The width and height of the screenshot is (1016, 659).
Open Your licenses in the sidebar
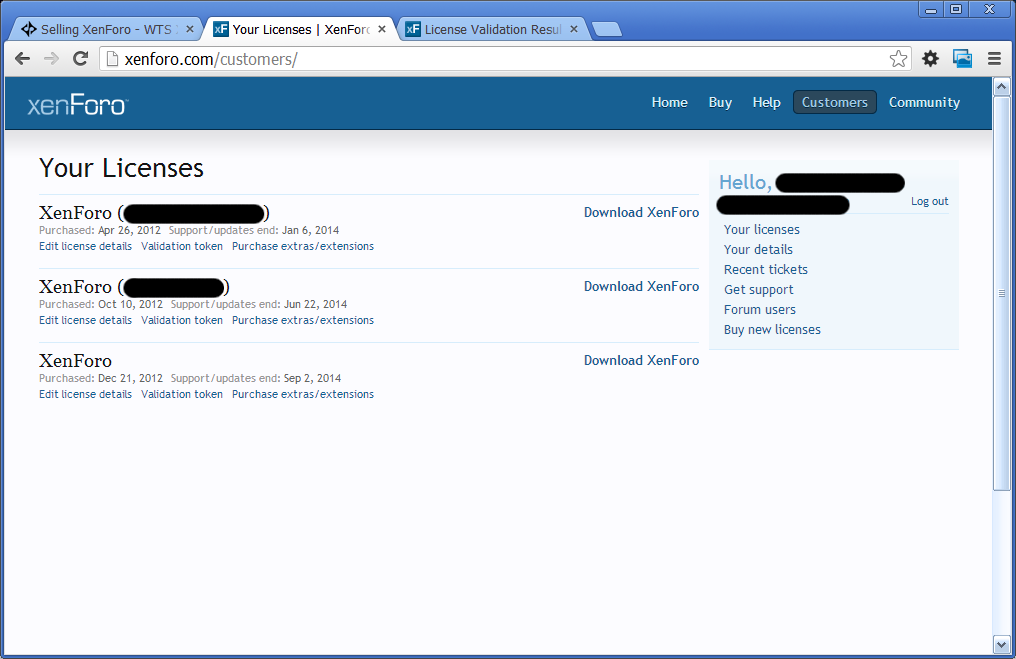(x=761, y=229)
